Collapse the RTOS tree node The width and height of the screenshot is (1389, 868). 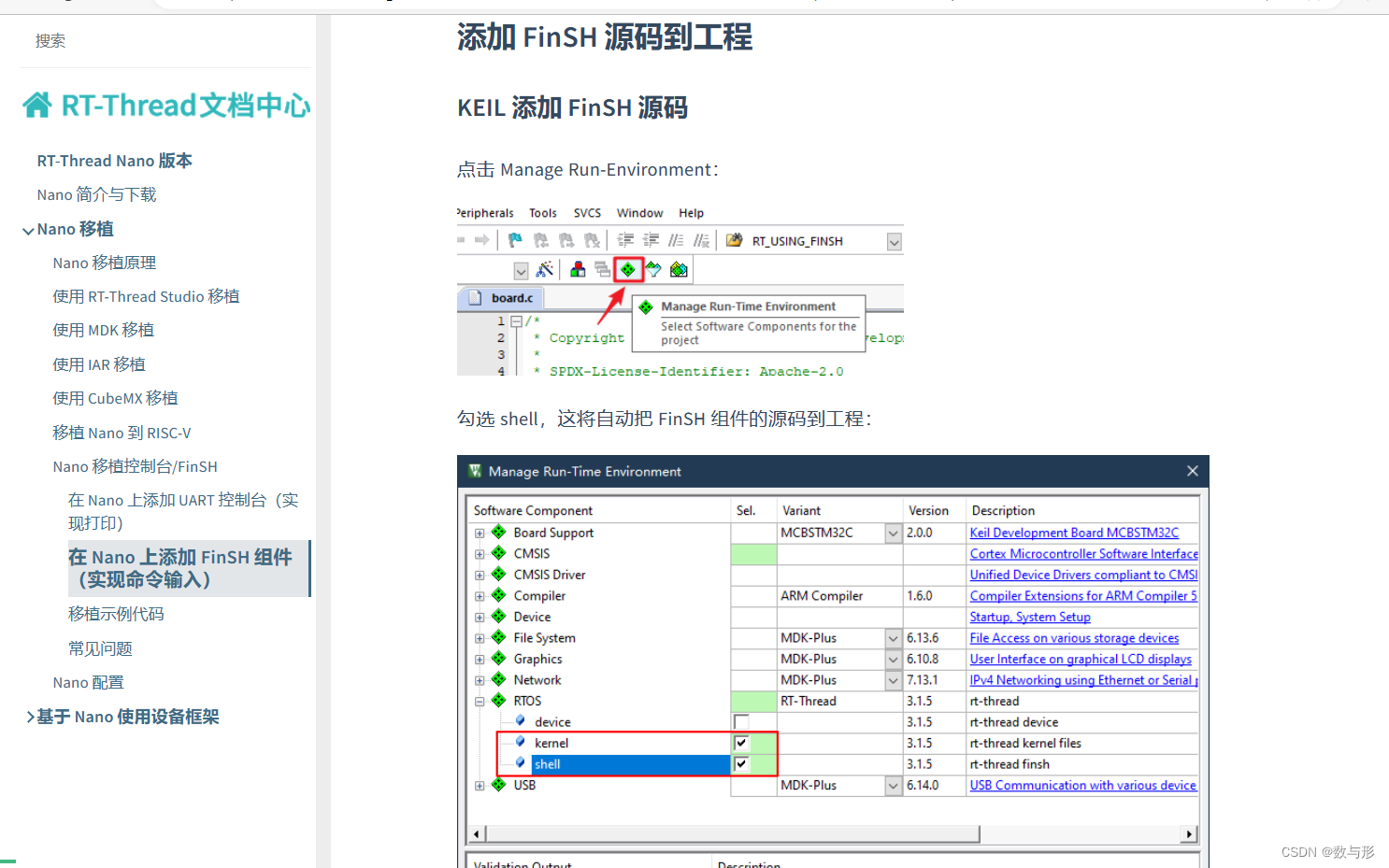tap(480, 702)
